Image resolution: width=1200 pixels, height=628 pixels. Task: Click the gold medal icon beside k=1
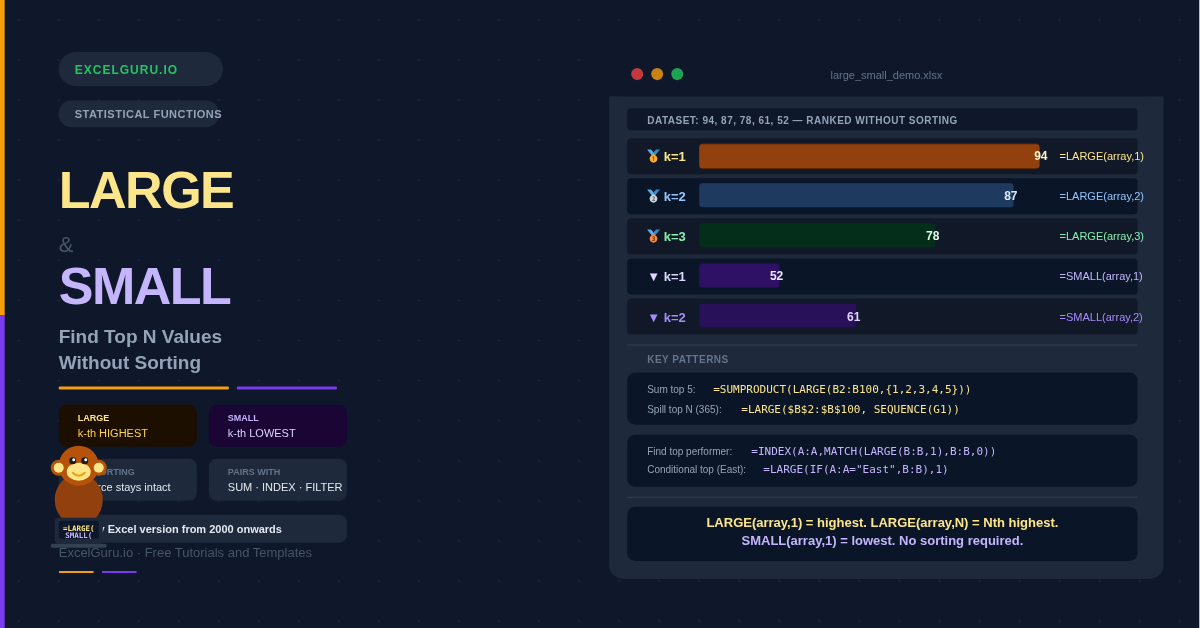point(653,156)
